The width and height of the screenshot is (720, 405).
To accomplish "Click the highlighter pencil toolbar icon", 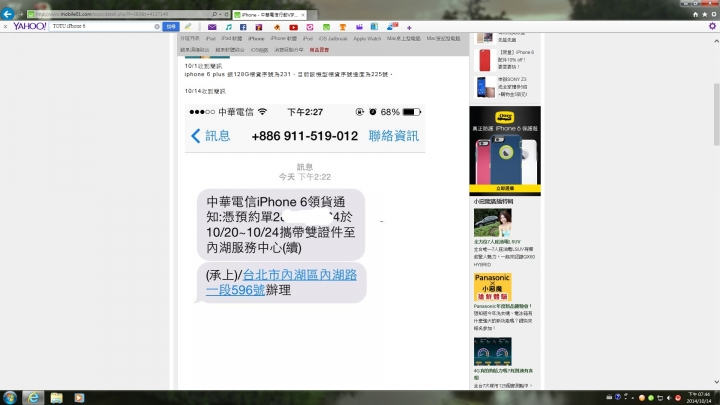I will [188, 27].
